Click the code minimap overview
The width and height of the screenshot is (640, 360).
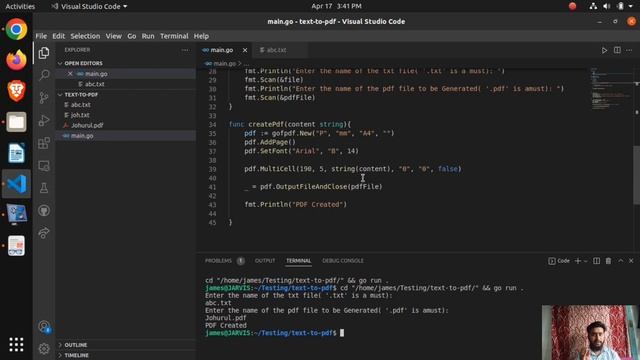(x=611, y=89)
